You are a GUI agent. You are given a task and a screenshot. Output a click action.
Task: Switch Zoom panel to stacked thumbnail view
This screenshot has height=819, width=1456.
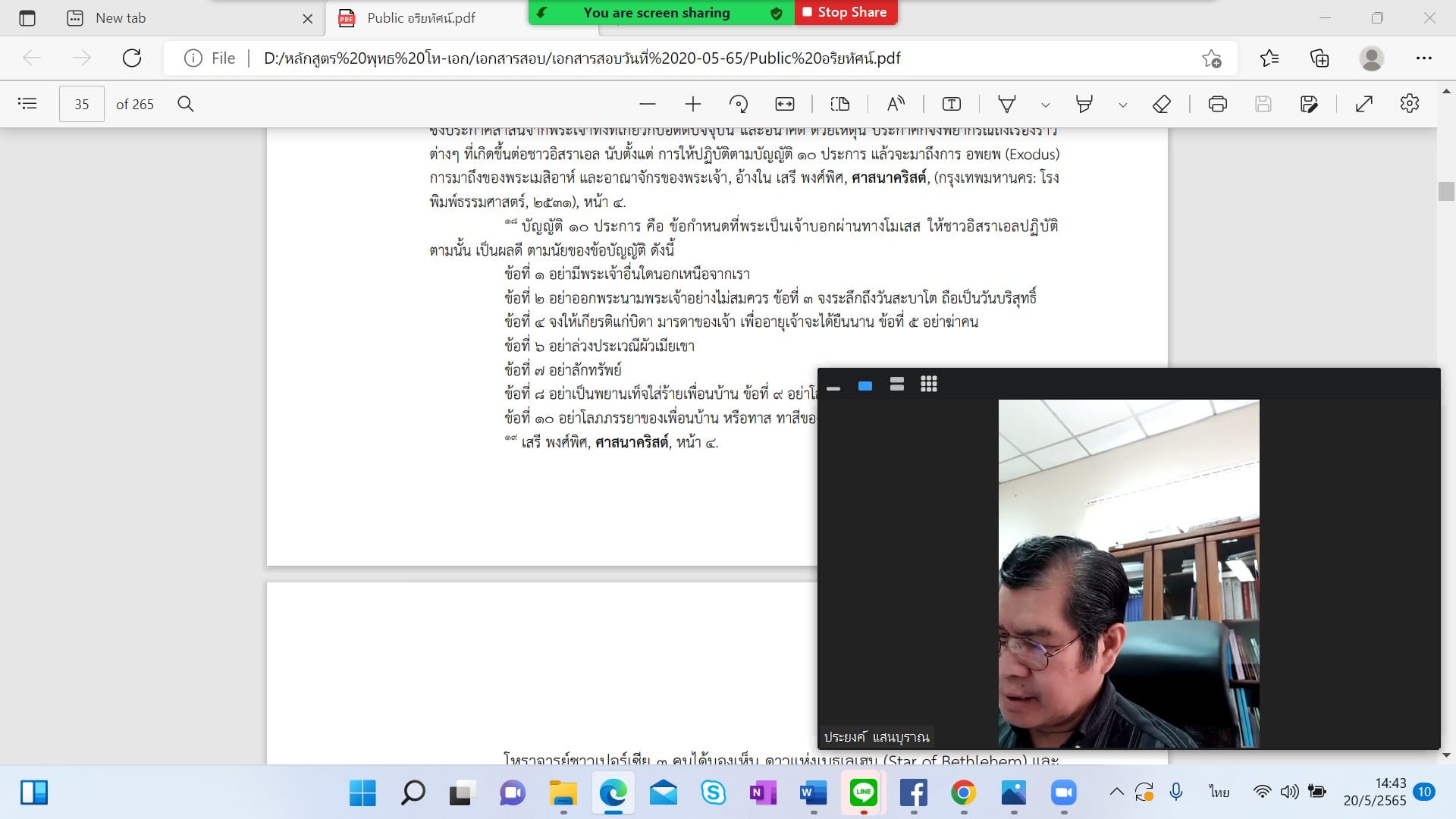click(x=897, y=384)
